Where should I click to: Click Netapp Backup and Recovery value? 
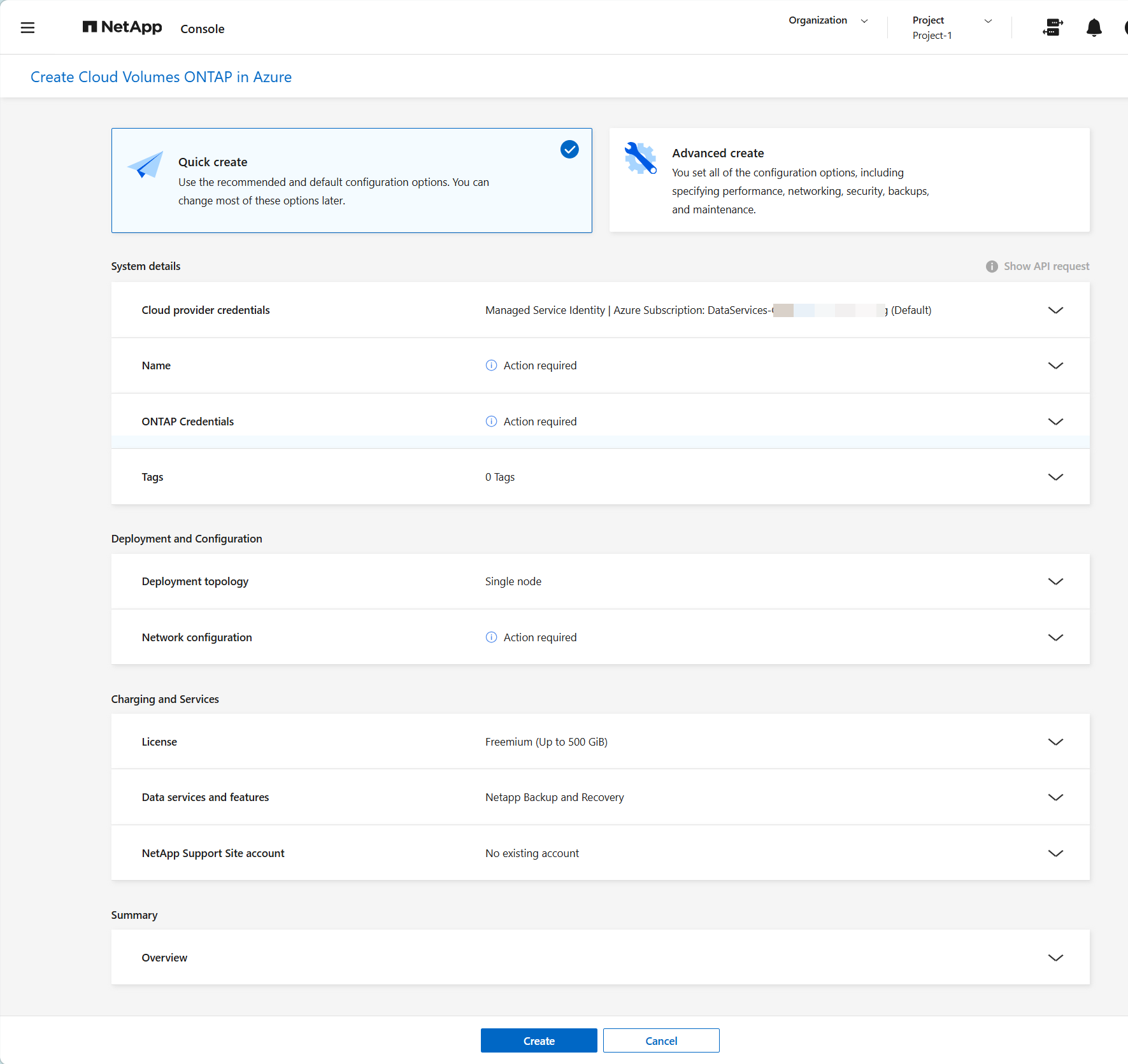(x=555, y=797)
